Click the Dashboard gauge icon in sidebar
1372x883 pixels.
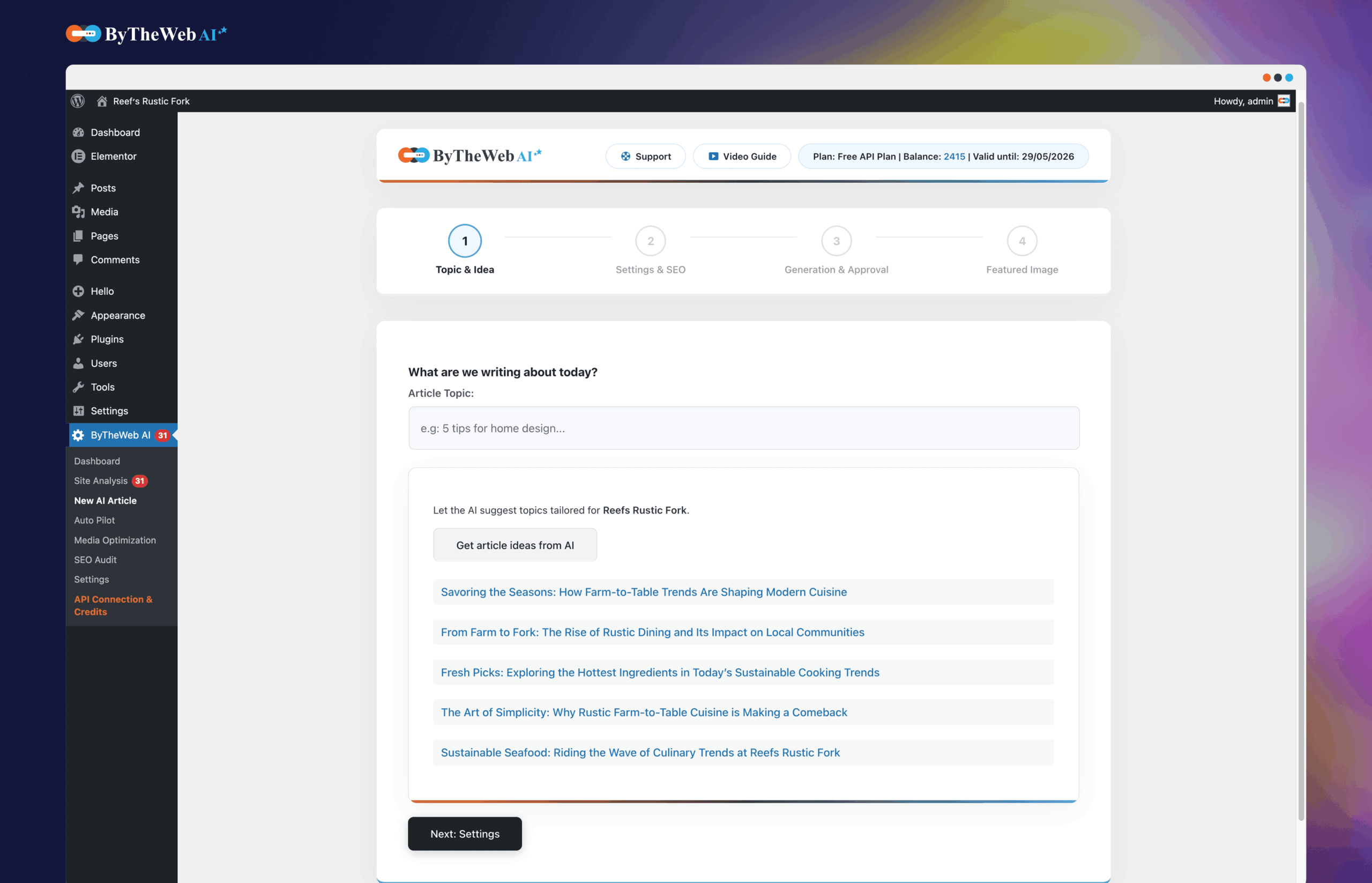pyautogui.click(x=78, y=132)
